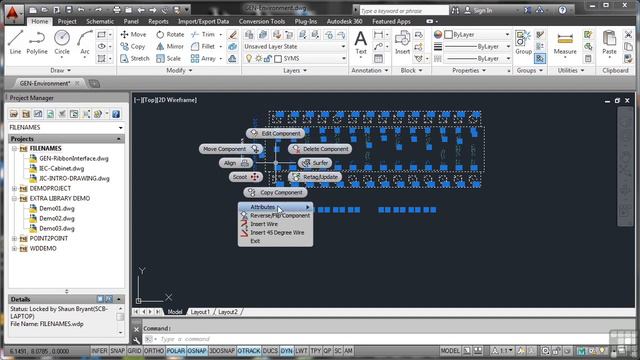The height and width of the screenshot is (360, 640).
Task: Open the Reports ribbon tab
Action: point(158,21)
